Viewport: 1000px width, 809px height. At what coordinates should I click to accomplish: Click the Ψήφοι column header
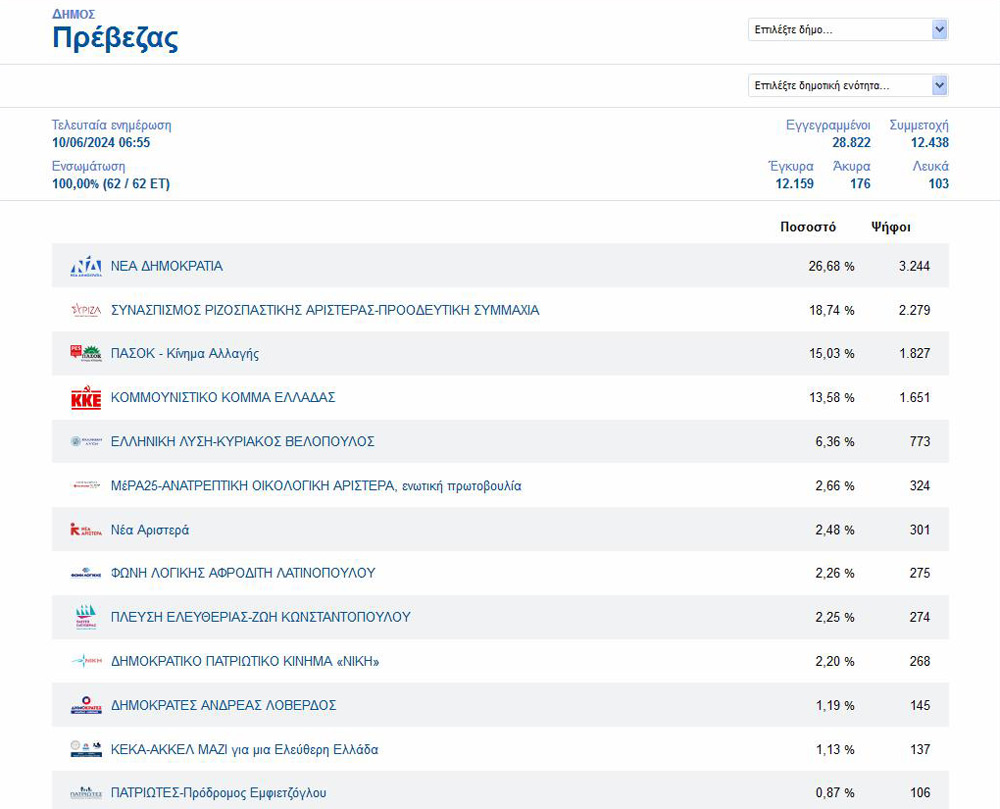pos(890,227)
